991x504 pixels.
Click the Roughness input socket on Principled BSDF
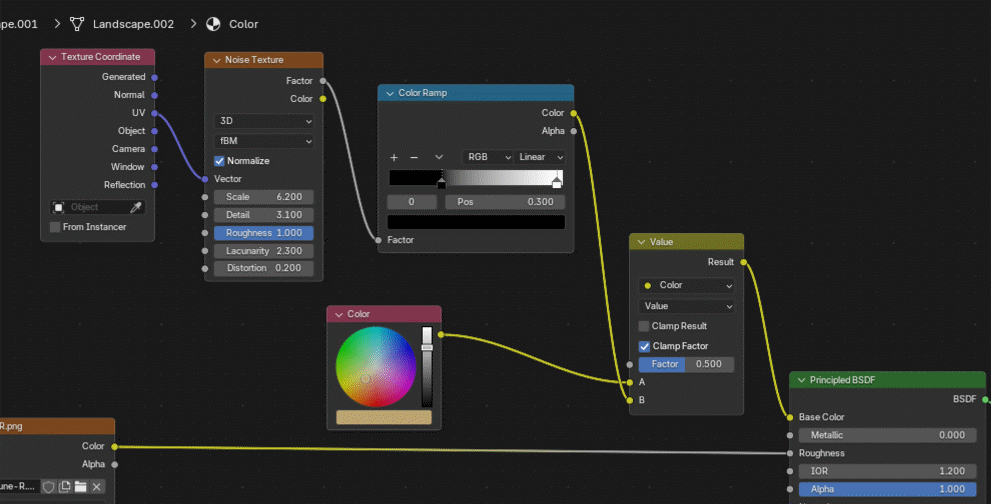(790, 453)
